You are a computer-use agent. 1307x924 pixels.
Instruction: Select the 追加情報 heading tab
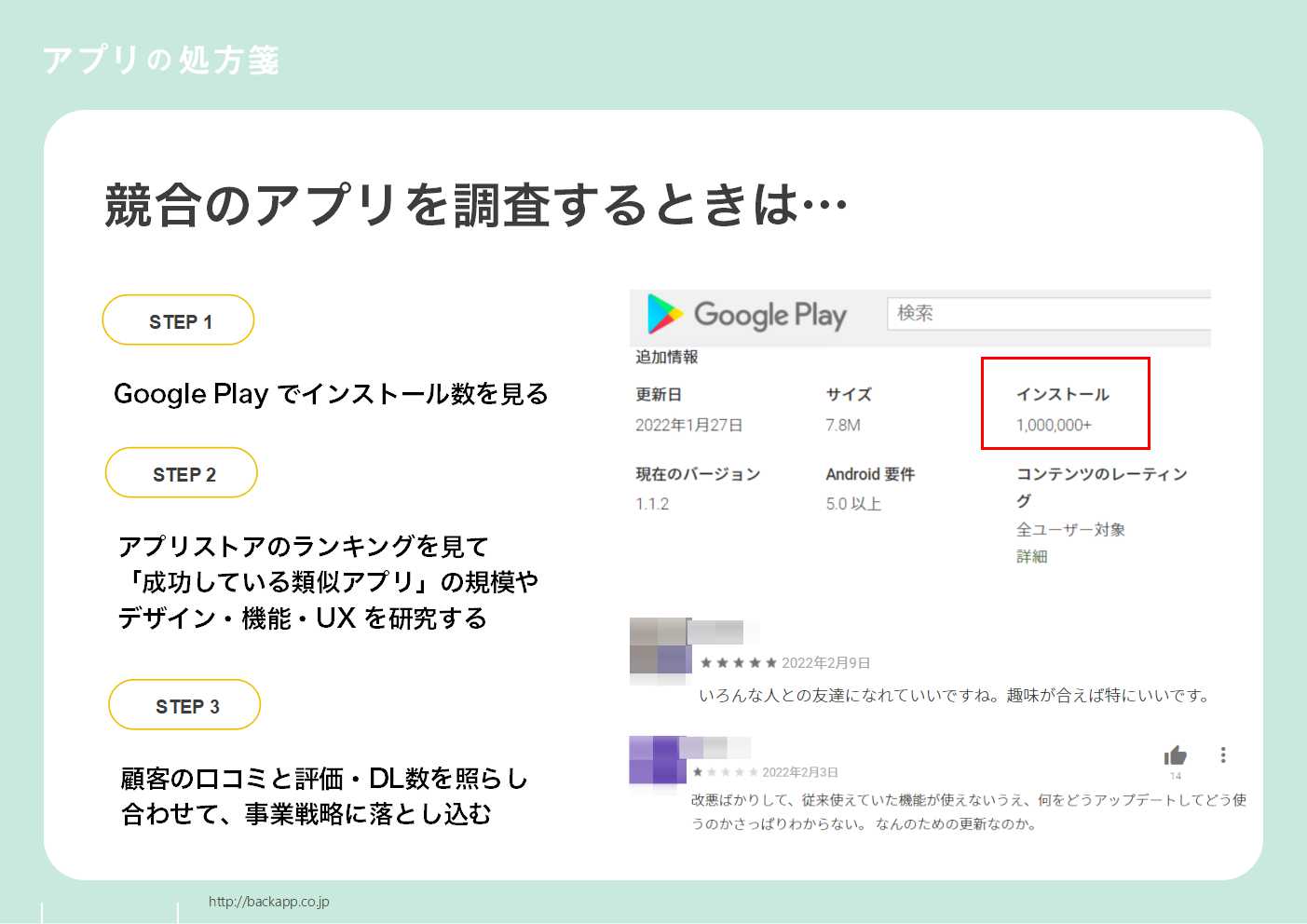pos(667,357)
